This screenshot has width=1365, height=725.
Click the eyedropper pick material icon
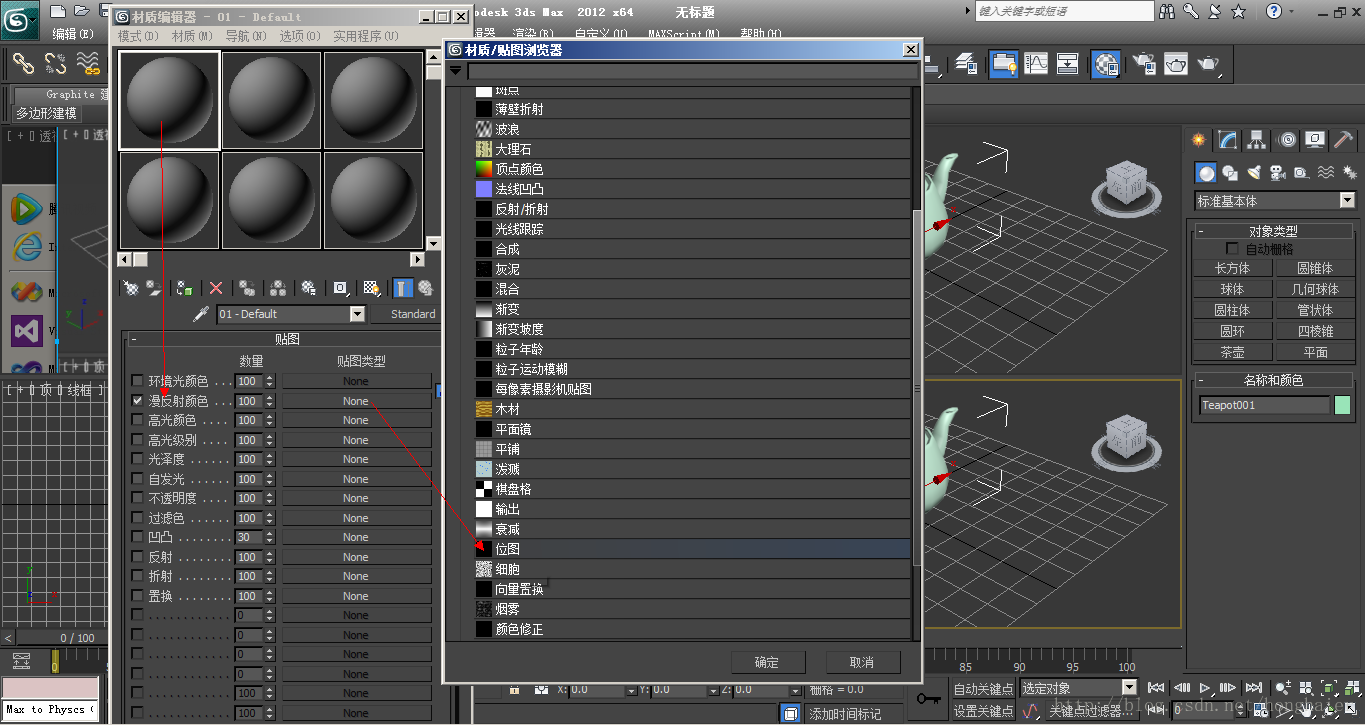coord(201,314)
